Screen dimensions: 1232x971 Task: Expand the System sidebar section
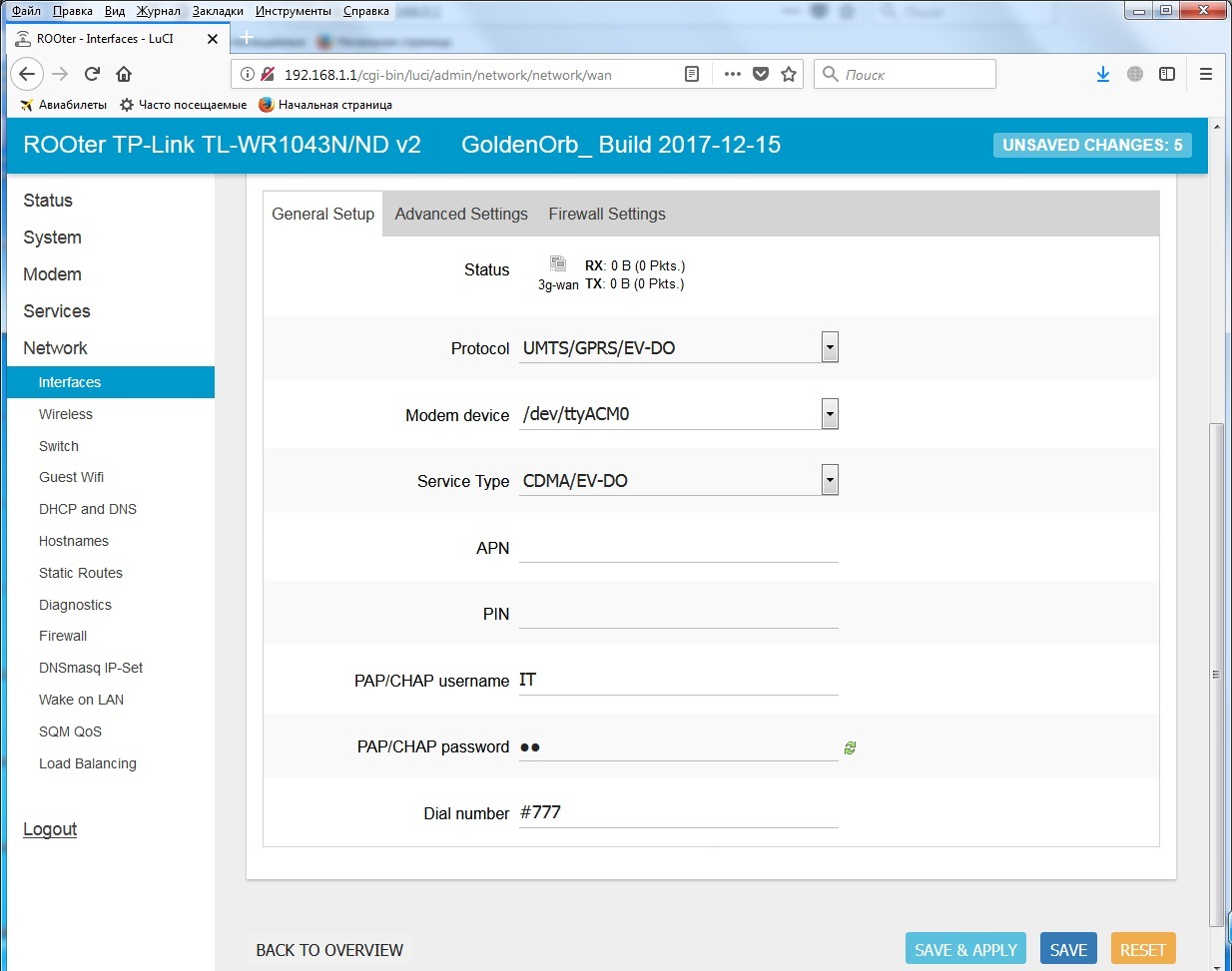tap(52, 238)
